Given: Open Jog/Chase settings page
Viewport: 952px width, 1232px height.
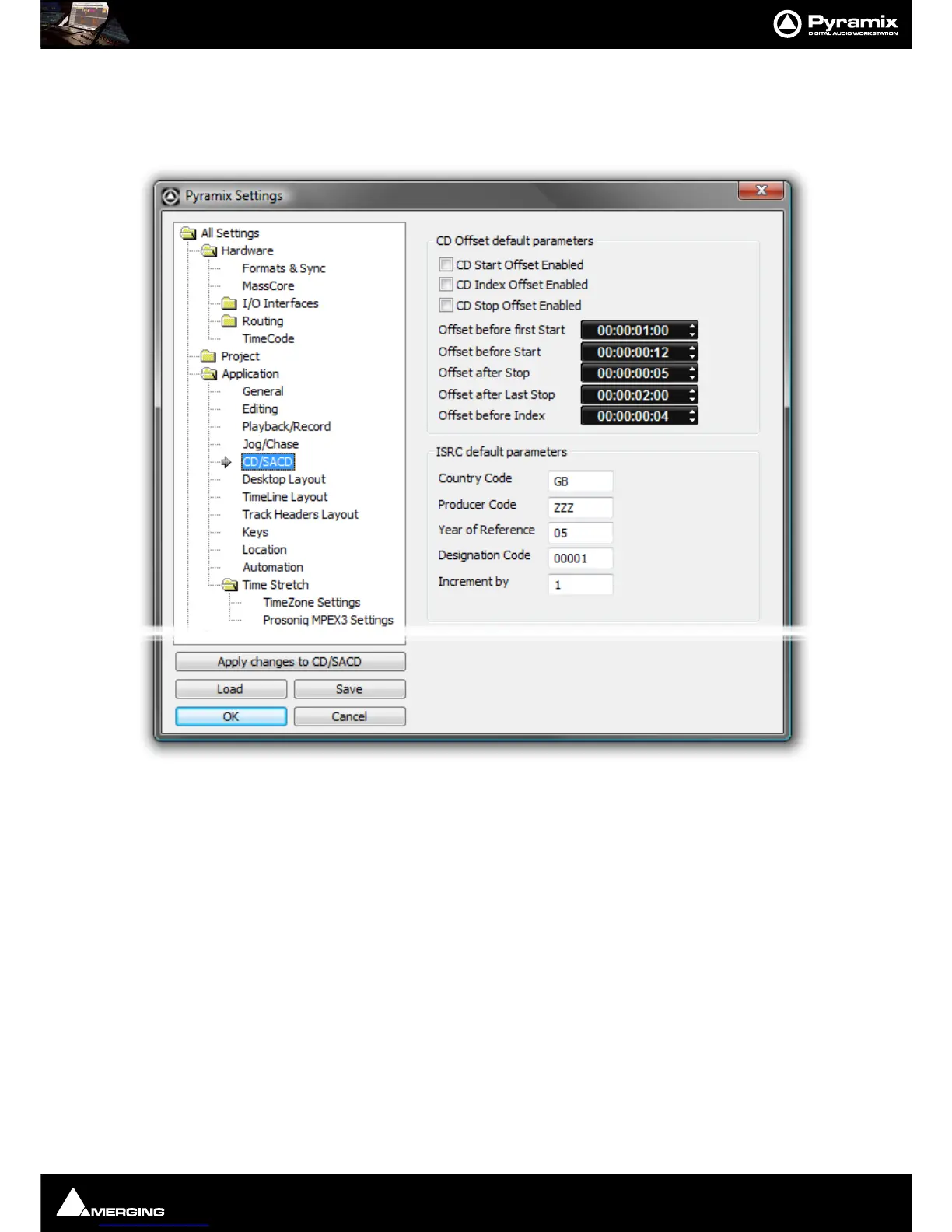Looking at the screenshot, I should [x=271, y=444].
